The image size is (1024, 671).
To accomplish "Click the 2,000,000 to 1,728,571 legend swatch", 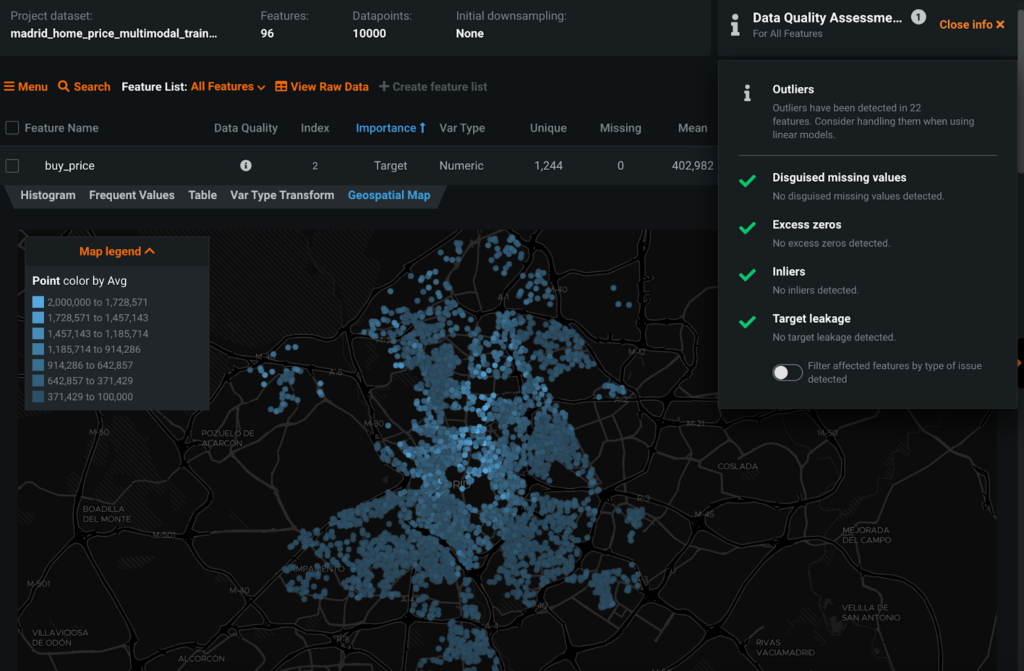I will (x=38, y=302).
